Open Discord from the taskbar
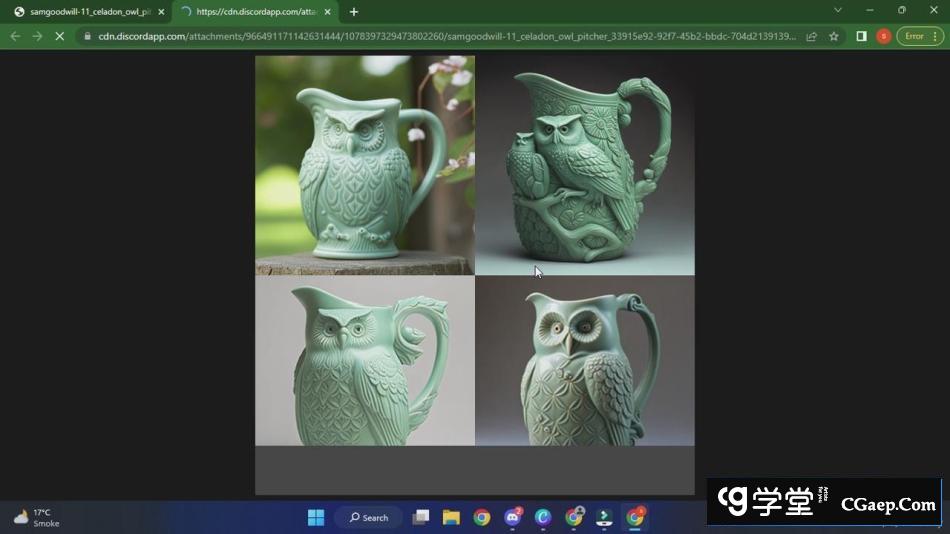This screenshot has width=950, height=534. point(513,517)
